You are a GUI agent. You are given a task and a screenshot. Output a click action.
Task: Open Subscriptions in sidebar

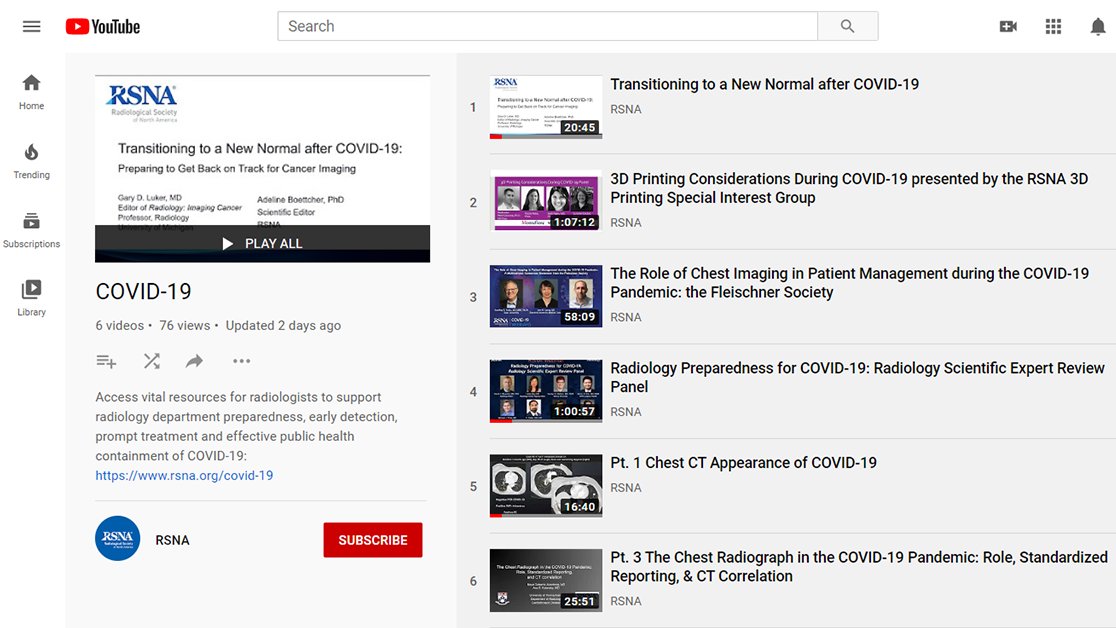point(31,230)
